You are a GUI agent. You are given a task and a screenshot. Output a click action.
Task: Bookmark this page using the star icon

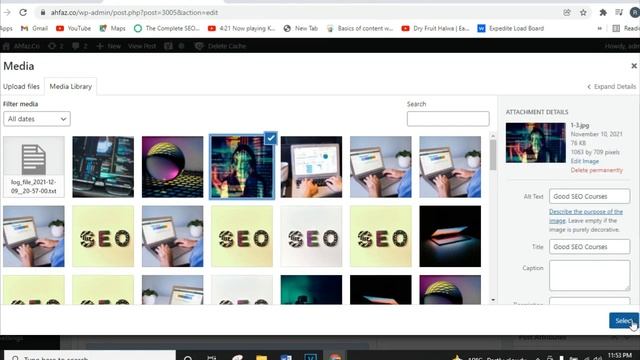(x=583, y=13)
